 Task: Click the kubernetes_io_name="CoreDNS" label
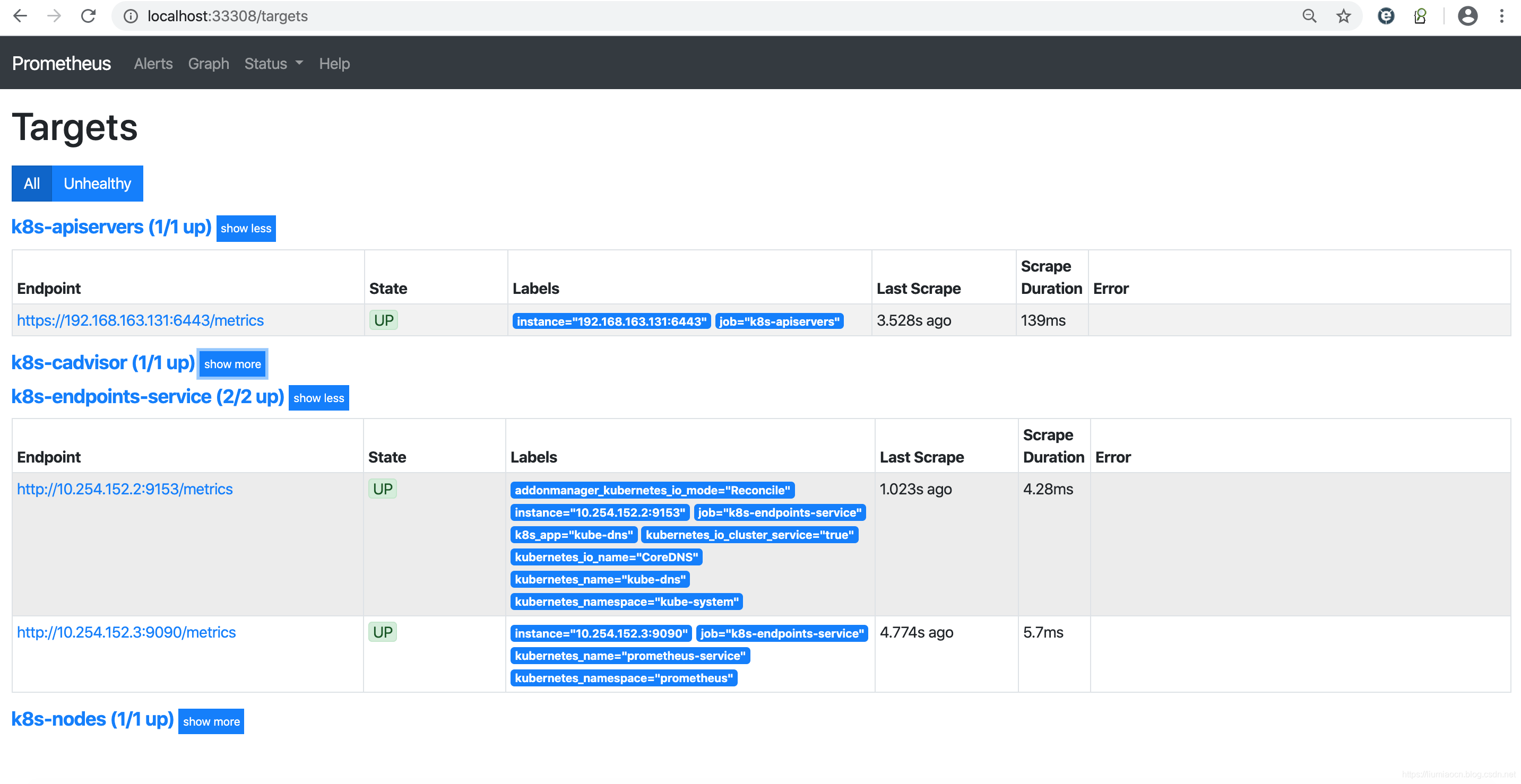click(606, 557)
